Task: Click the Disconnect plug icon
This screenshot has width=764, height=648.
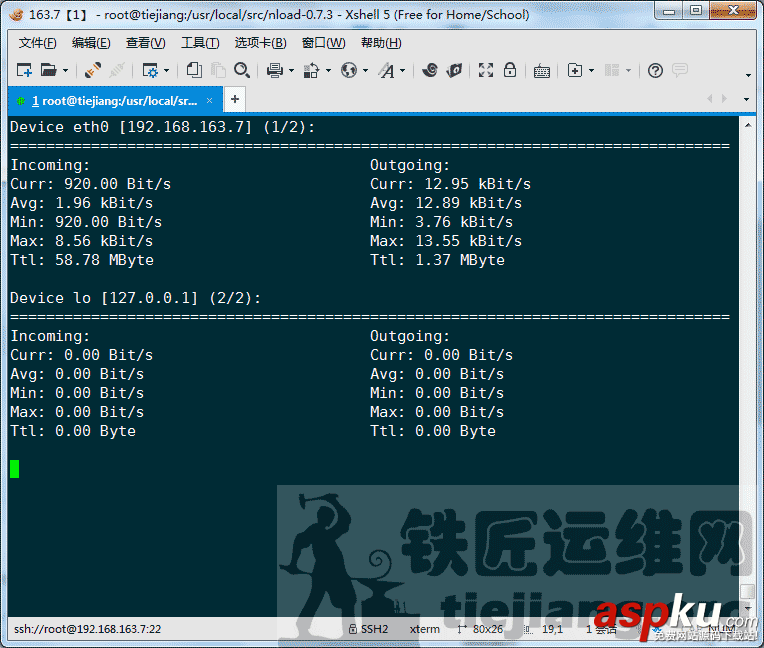Action: click(x=93, y=70)
